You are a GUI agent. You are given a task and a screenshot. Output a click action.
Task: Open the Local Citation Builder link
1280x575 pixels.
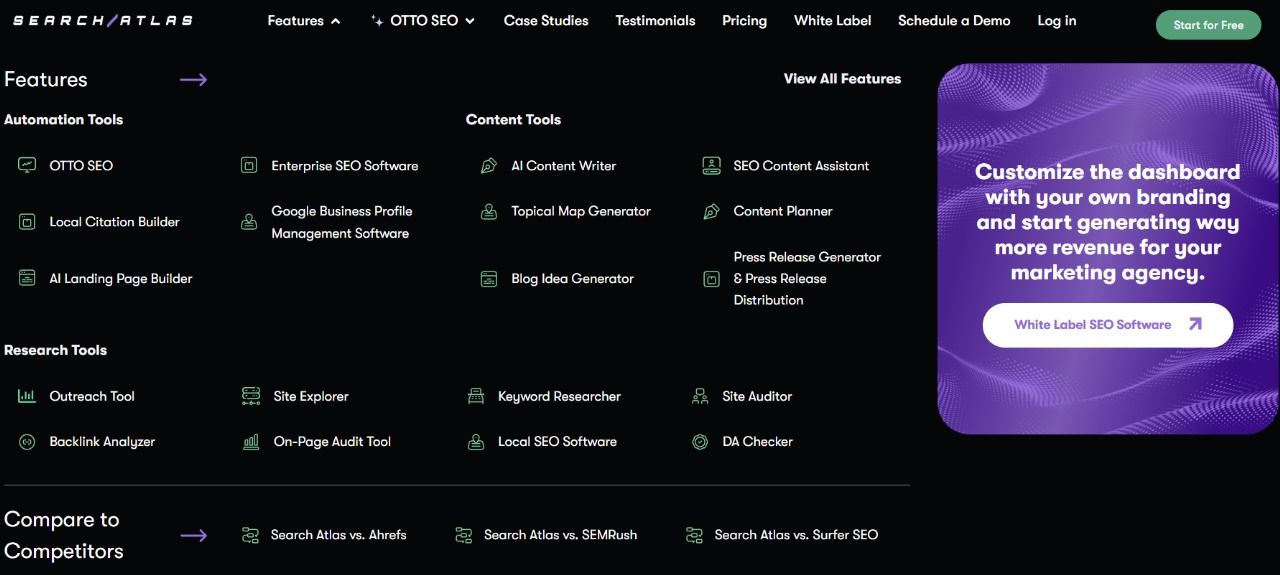tap(115, 222)
